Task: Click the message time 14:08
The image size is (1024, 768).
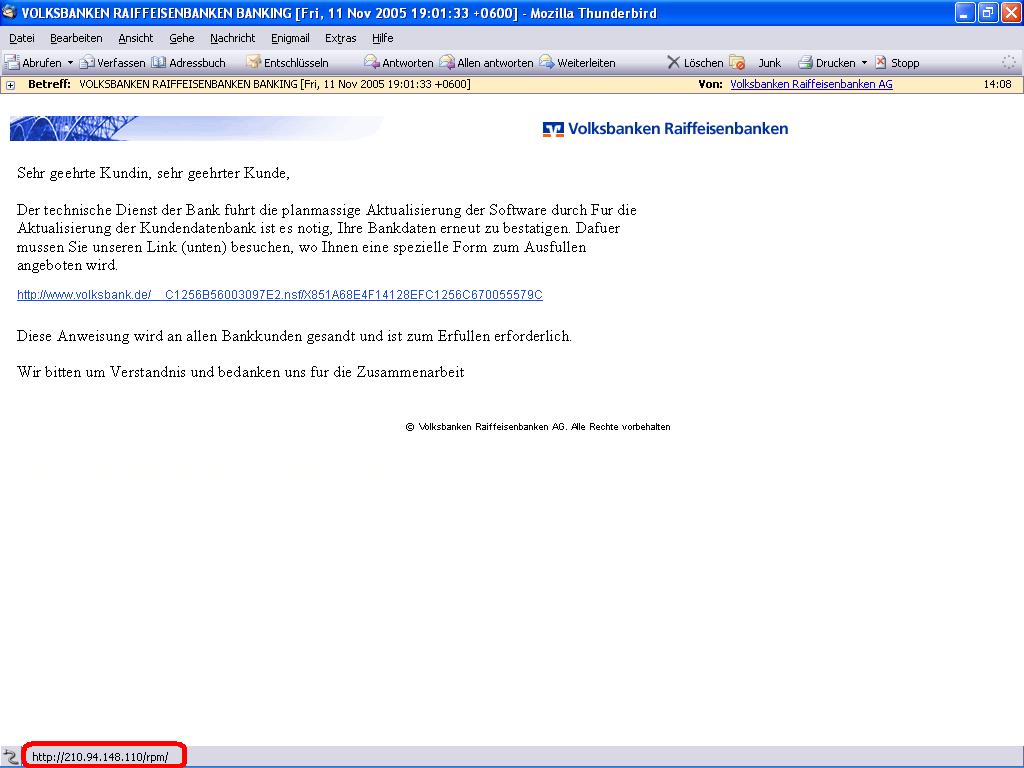Action: 997,84
